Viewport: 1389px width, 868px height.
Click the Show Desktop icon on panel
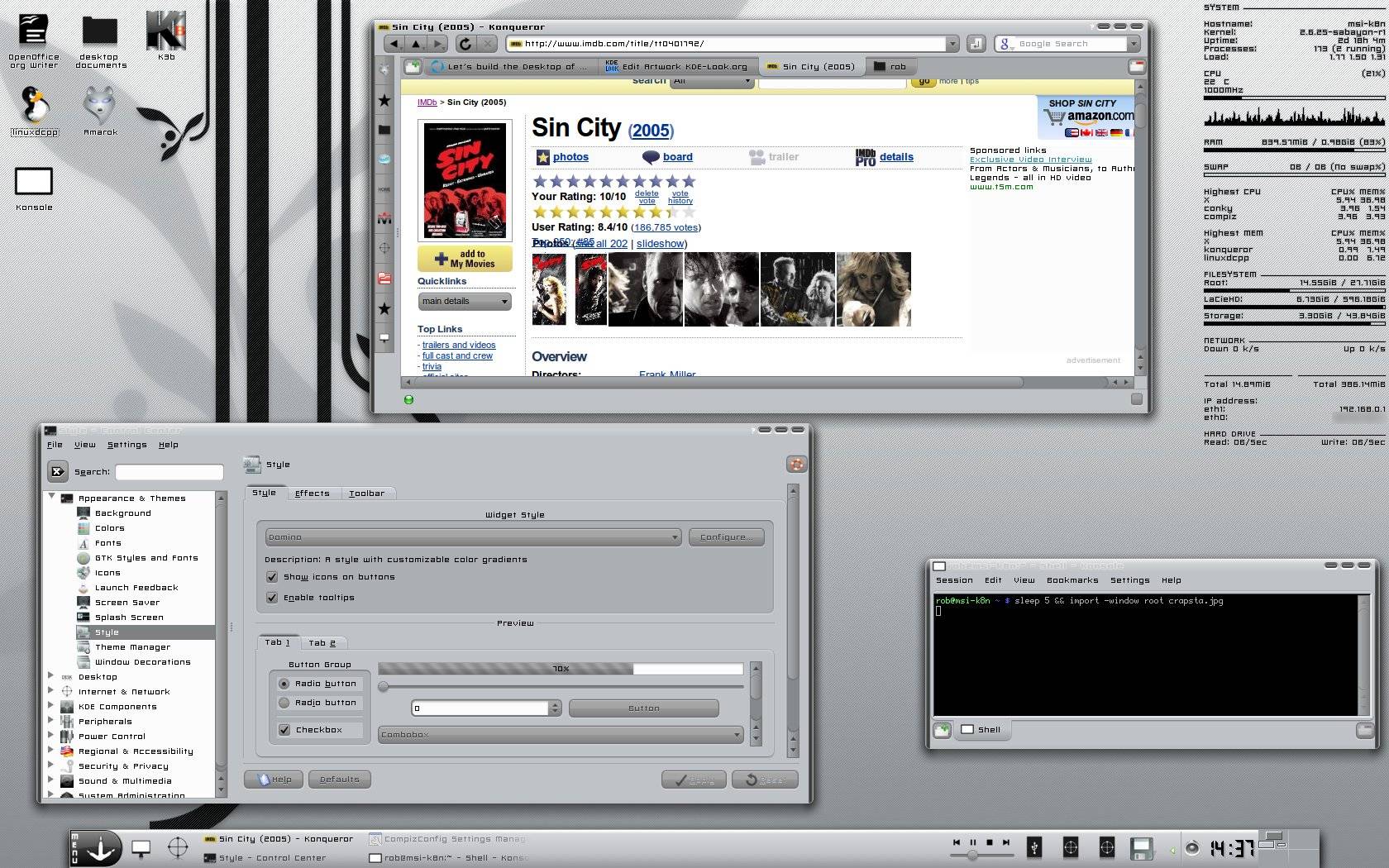pos(141,848)
